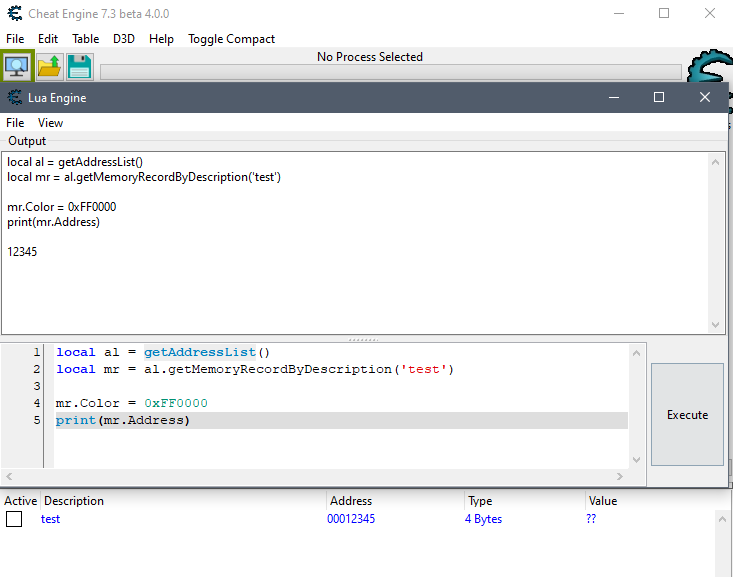Click script line 2 getMemoryRecordByDescription code
Screen dimensions: 733x577
pyautogui.click(x=255, y=369)
